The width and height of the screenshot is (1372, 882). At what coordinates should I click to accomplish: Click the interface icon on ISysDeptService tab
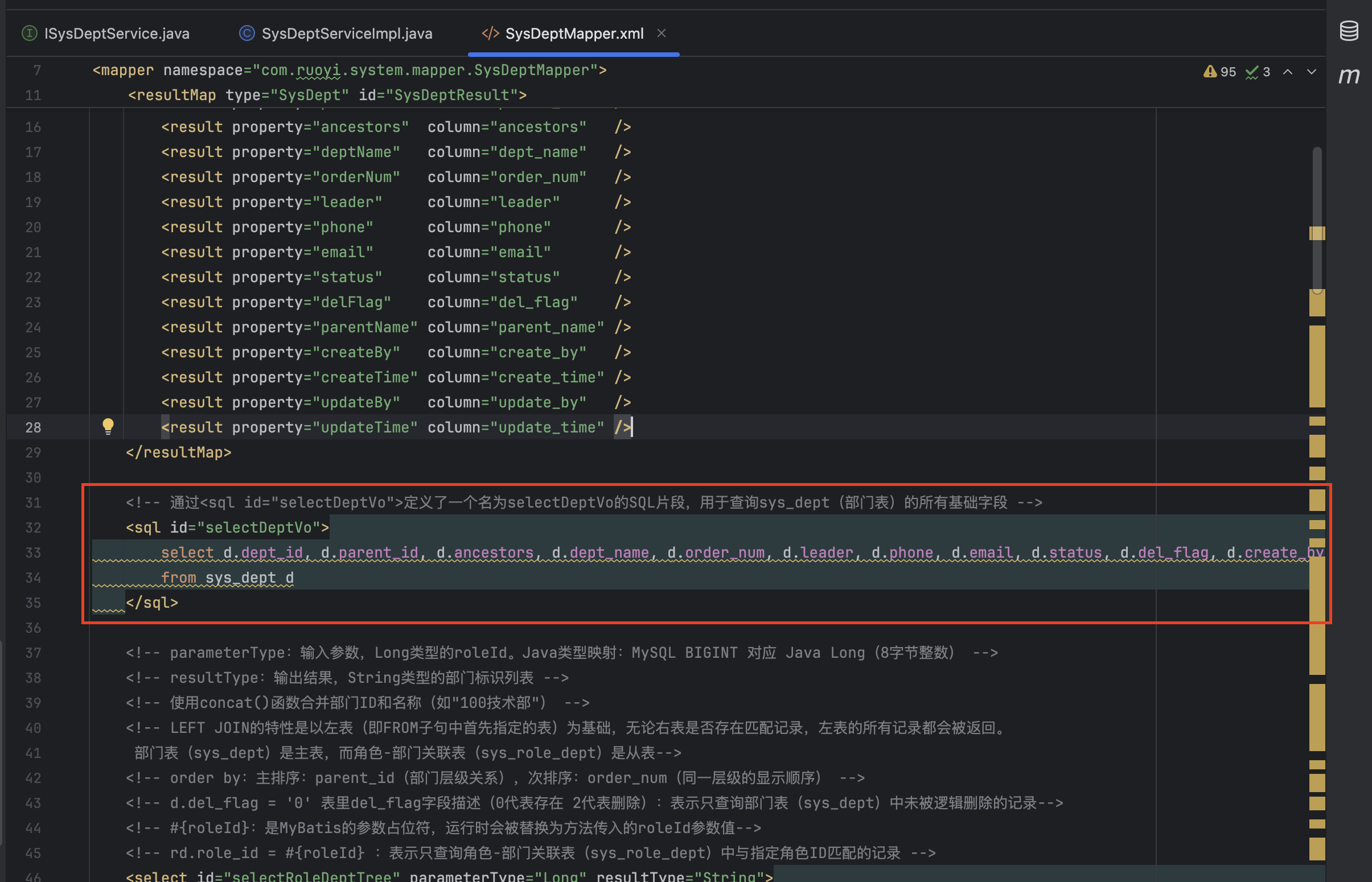point(29,33)
